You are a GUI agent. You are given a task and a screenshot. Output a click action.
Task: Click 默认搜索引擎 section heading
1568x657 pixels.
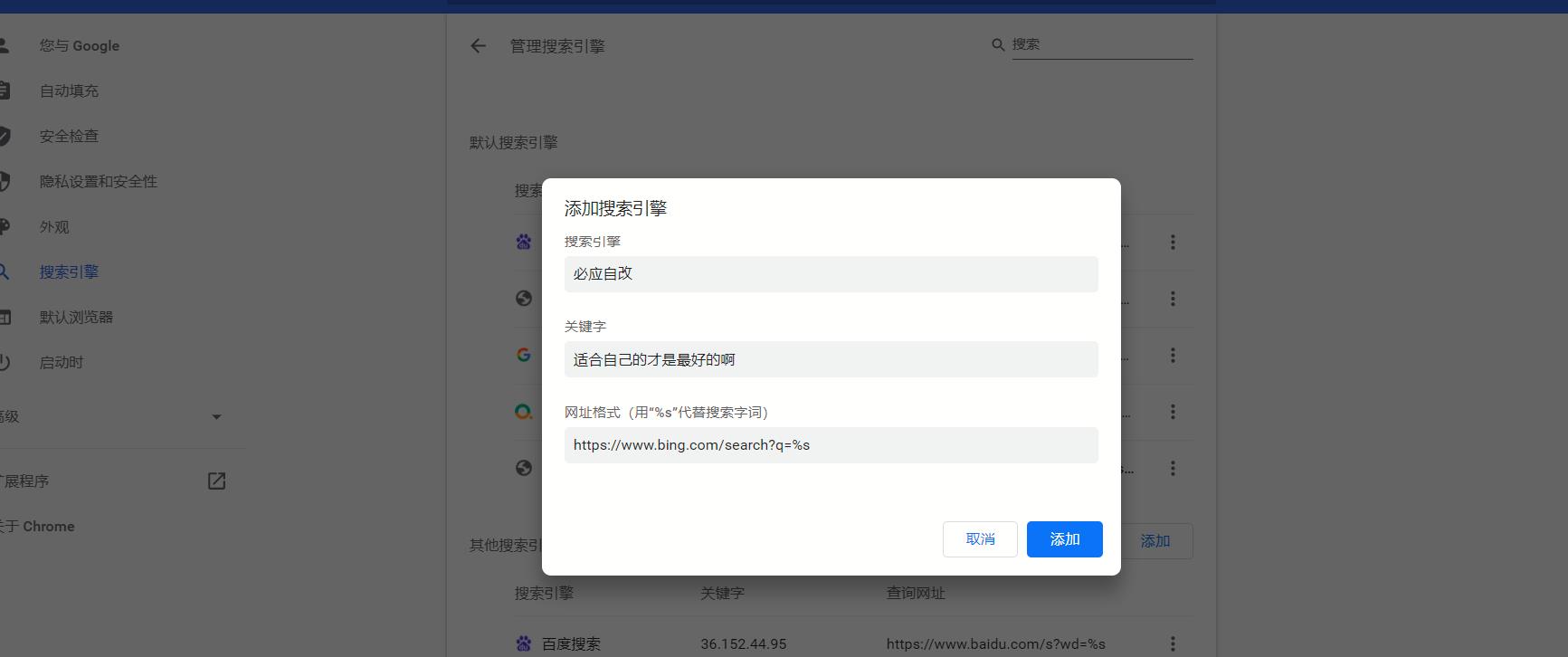point(514,143)
